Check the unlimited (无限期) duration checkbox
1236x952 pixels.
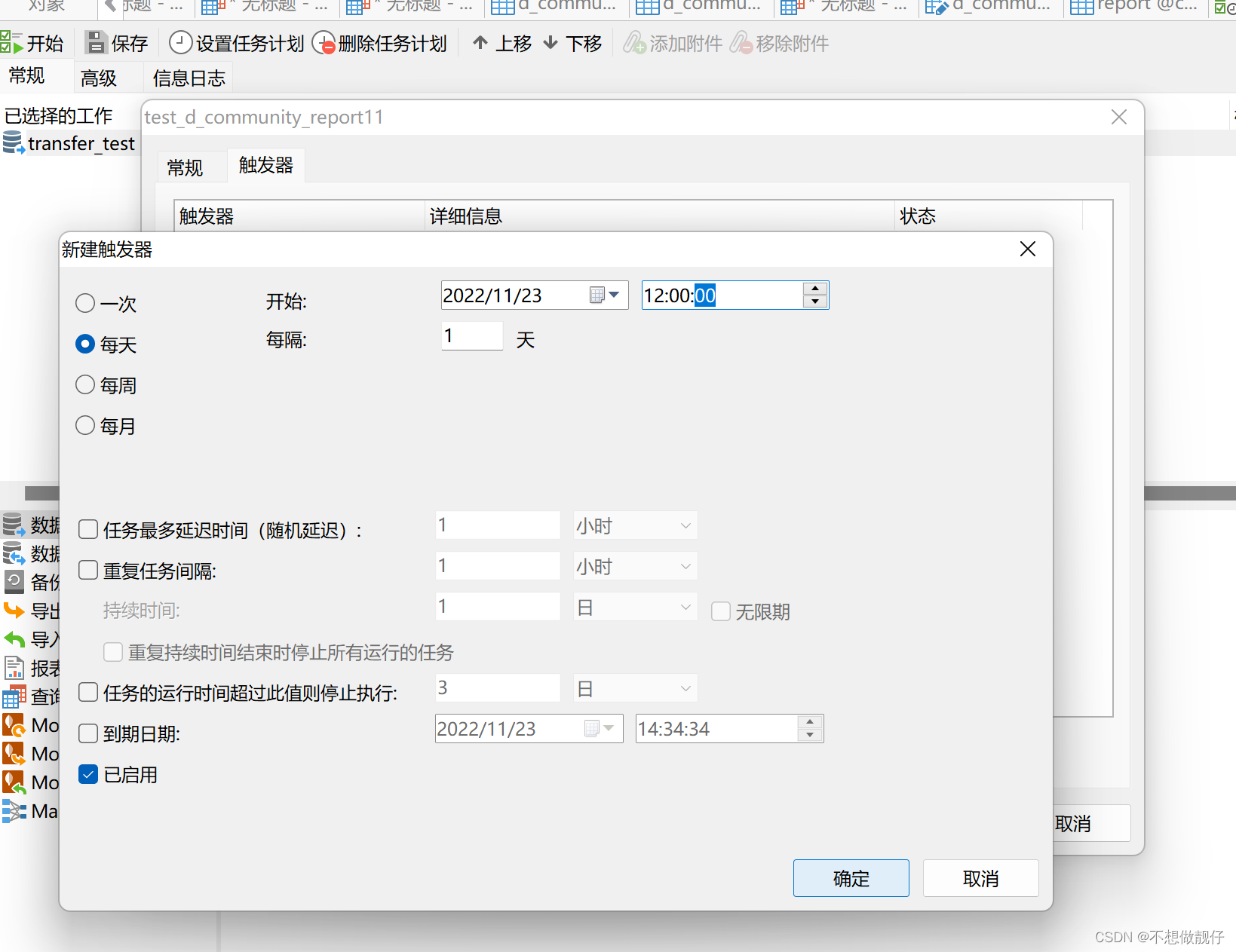tap(721, 611)
